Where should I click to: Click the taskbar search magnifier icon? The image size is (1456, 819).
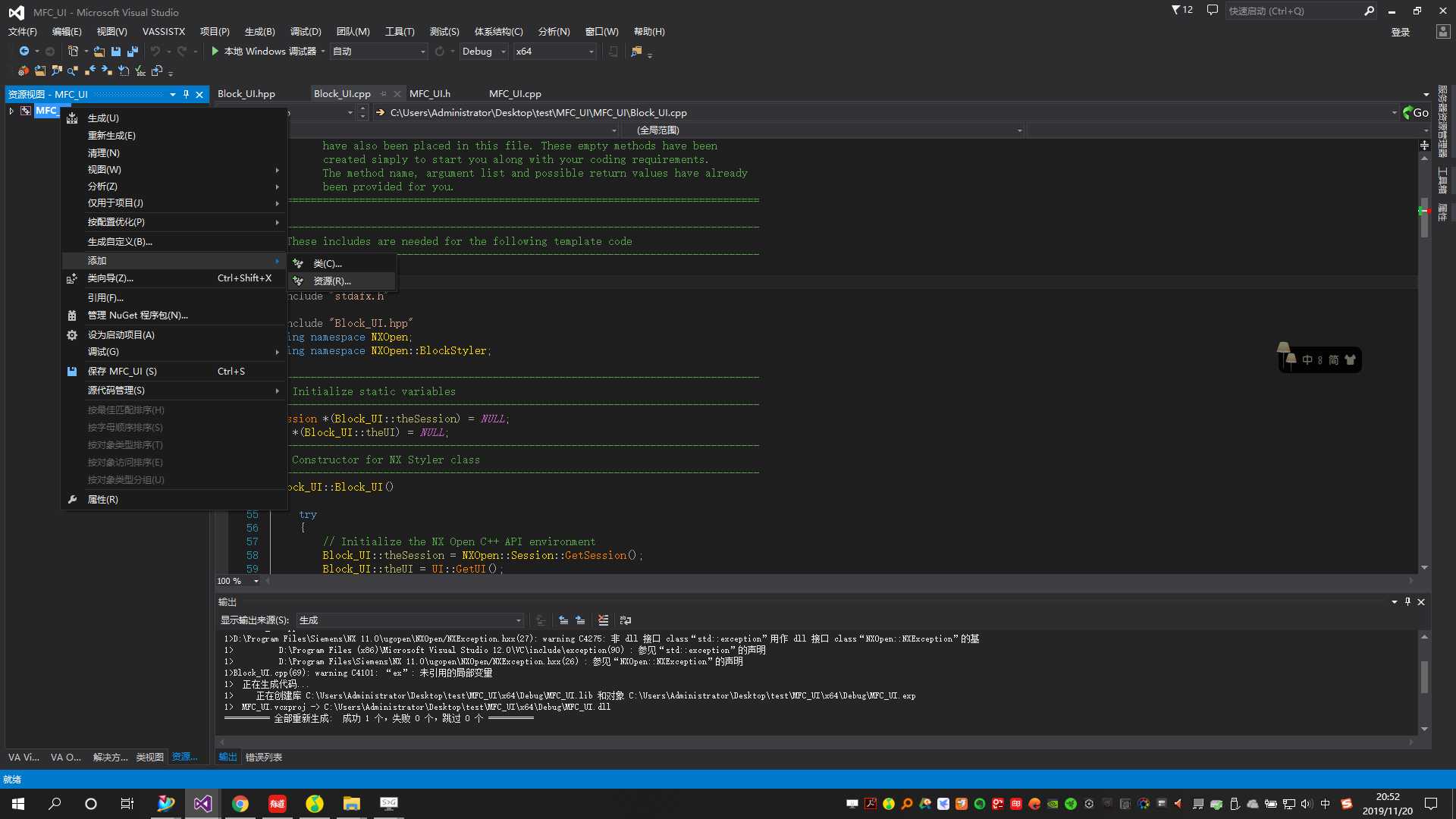tap(55, 804)
